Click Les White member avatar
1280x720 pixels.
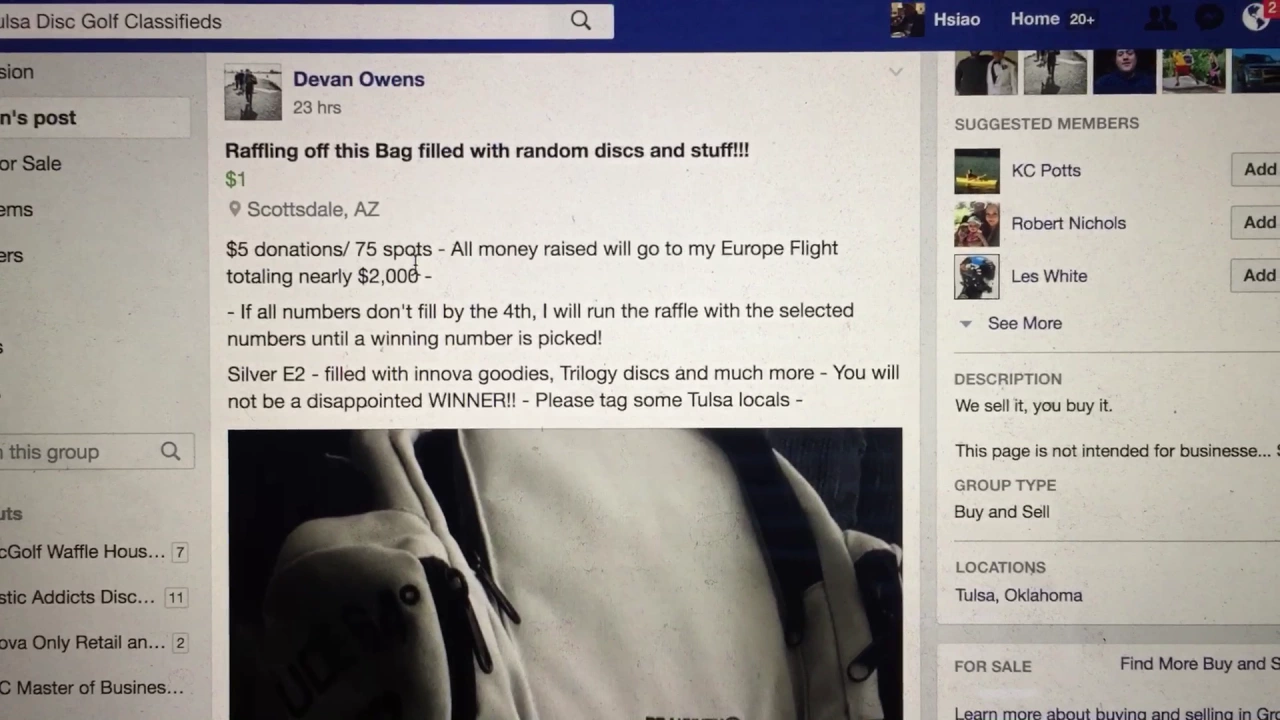[x=976, y=276]
